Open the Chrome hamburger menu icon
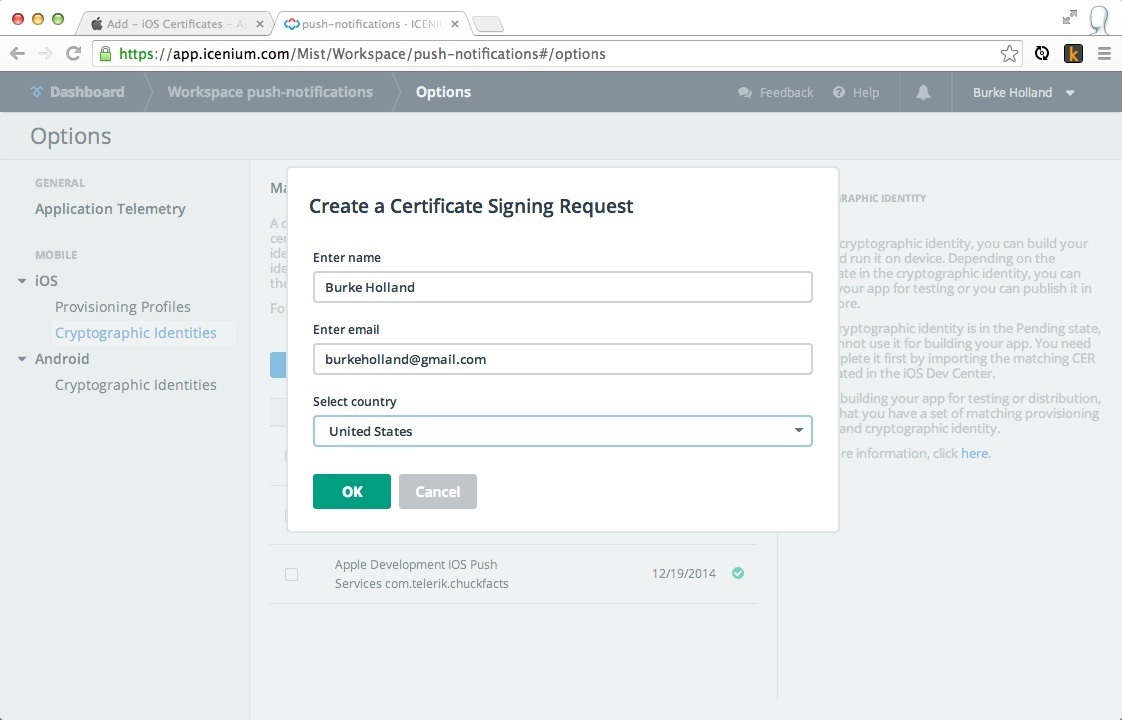The height and width of the screenshot is (720, 1122). (x=1104, y=54)
